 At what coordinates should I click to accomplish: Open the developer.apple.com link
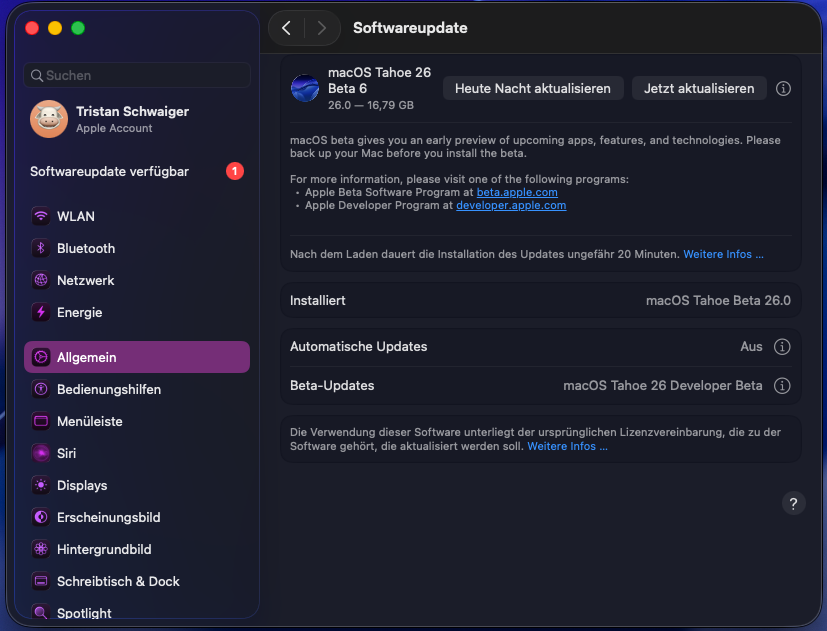tap(511, 205)
